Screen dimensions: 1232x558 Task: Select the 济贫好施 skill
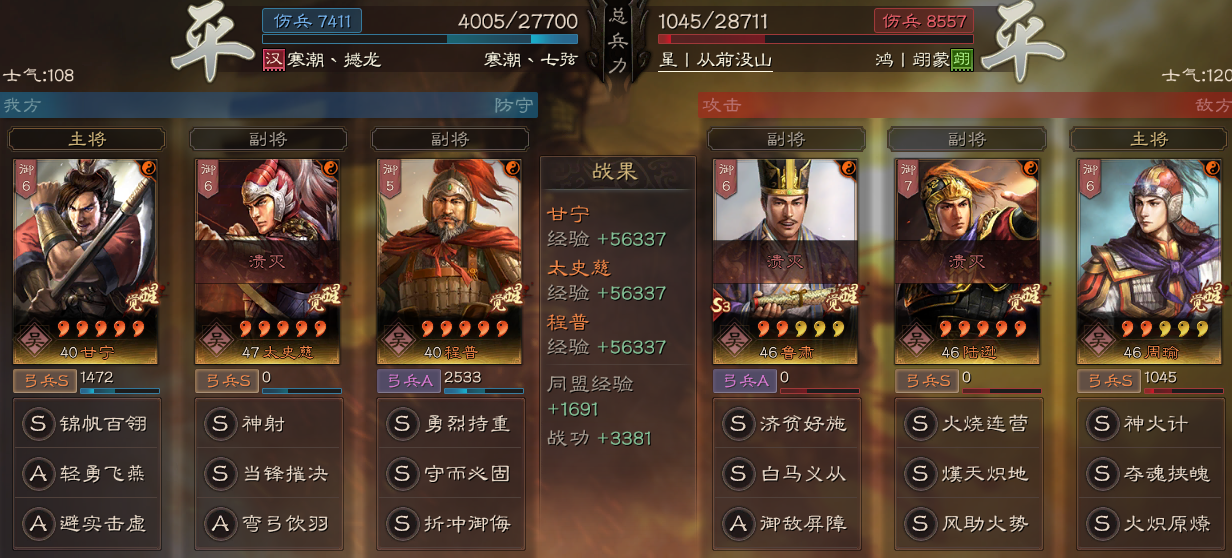point(785,423)
